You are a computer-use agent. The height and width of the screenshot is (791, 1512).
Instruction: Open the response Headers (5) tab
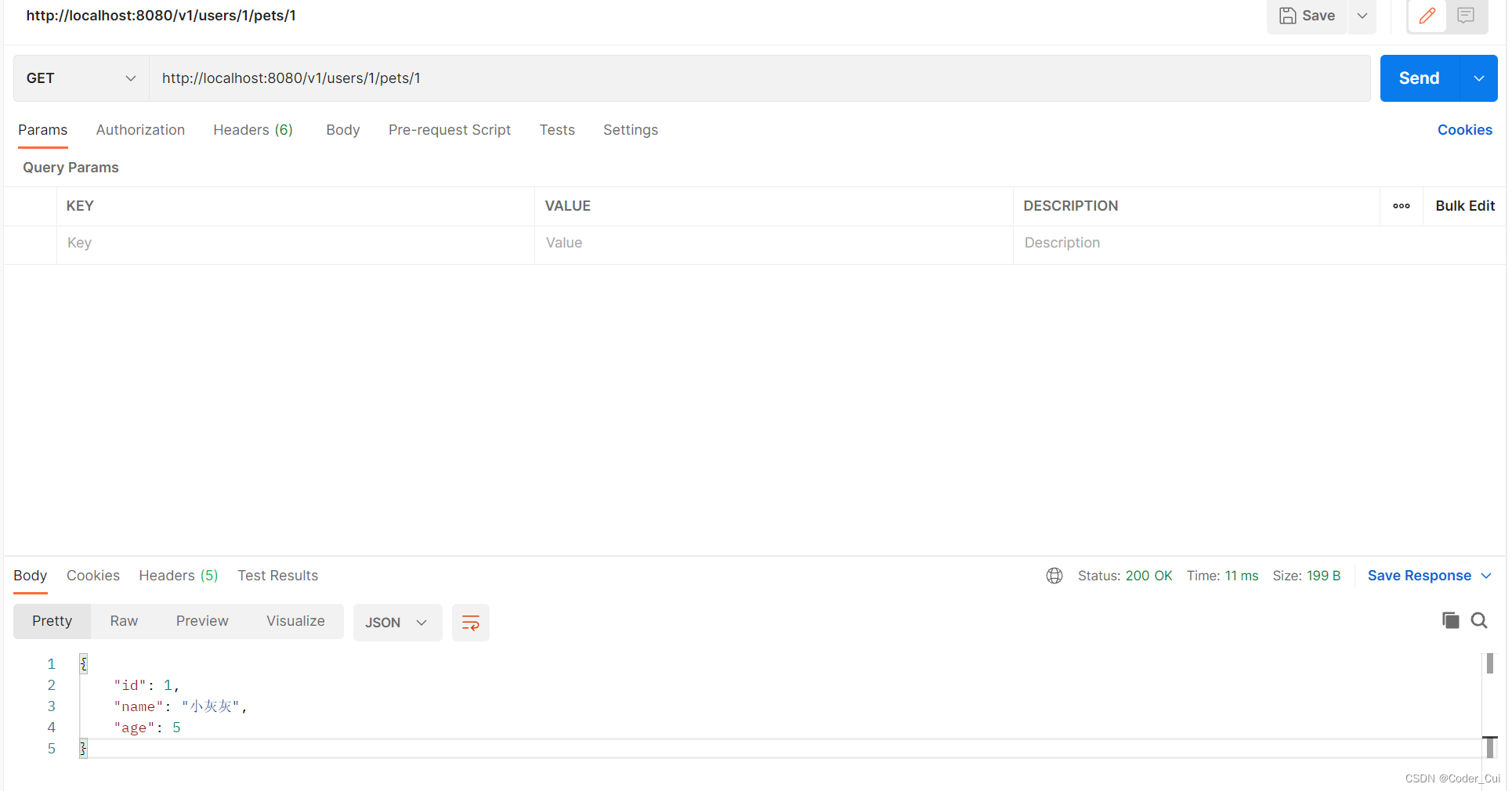[179, 576]
